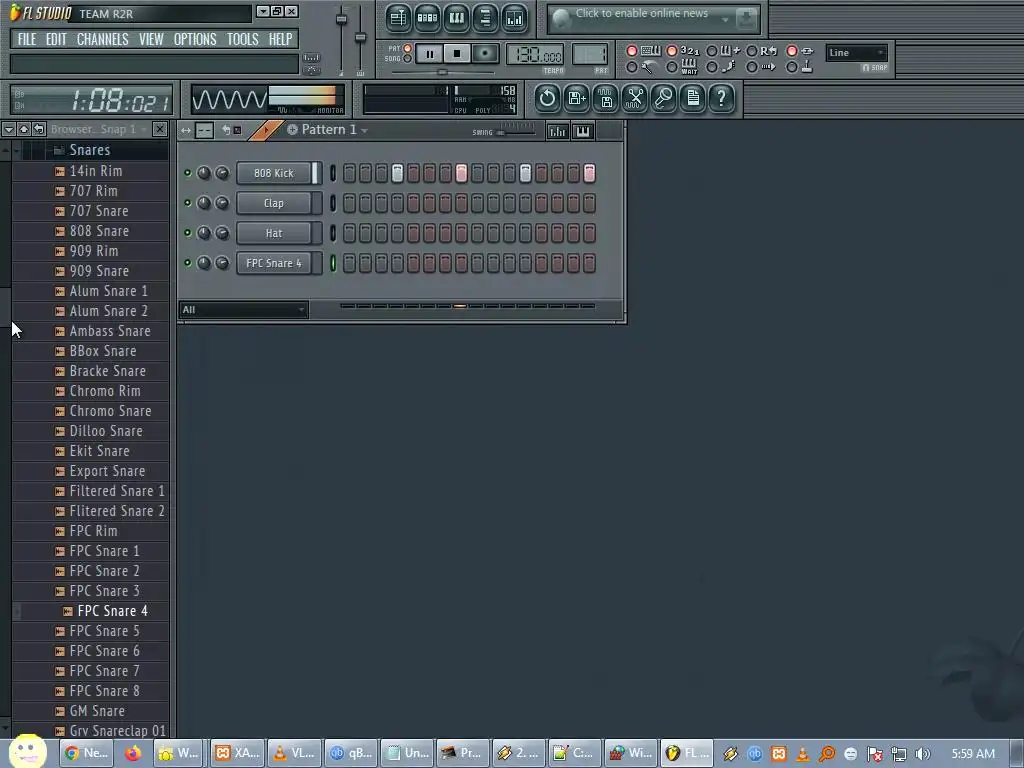Screen dimensions: 1024x768
Task: Toggle typing keyboard to piano LED
Action: tap(632, 51)
